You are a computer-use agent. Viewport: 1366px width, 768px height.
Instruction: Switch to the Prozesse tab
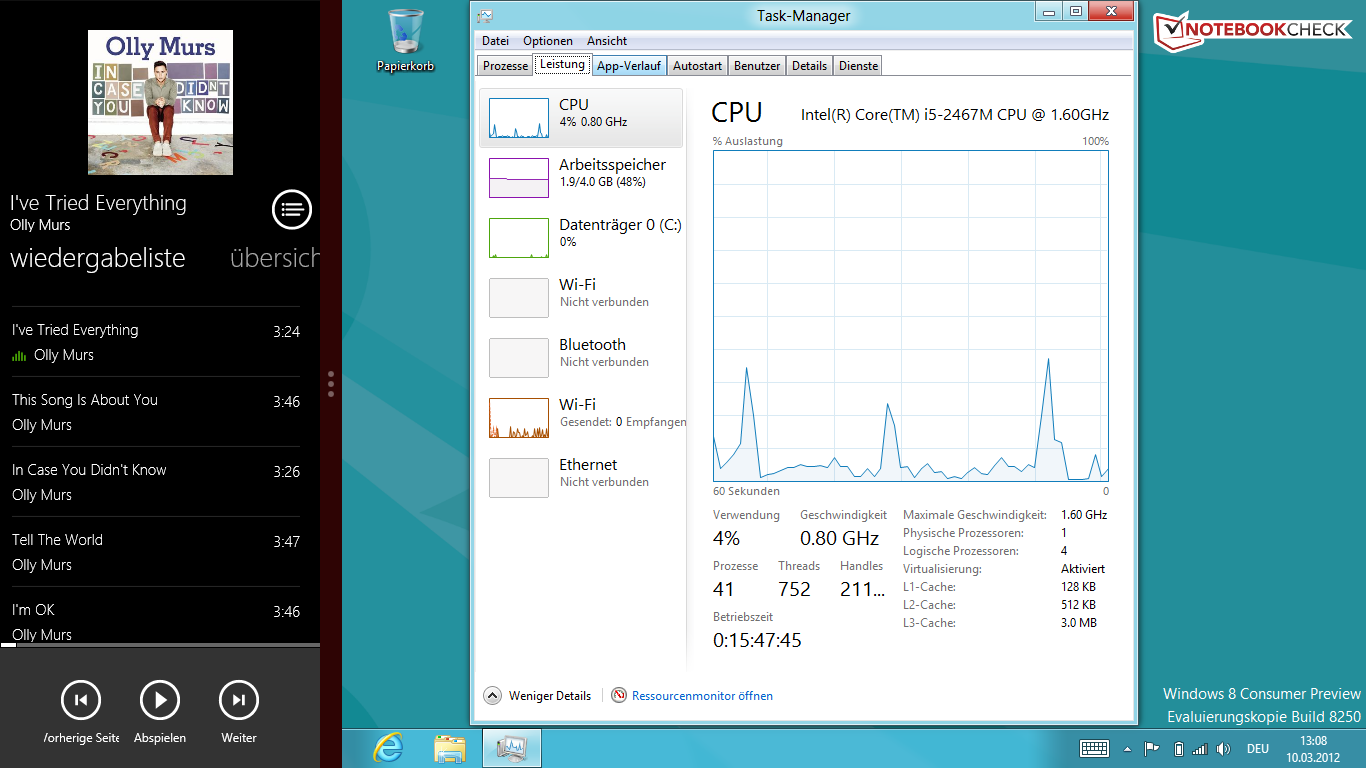(505, 66)
